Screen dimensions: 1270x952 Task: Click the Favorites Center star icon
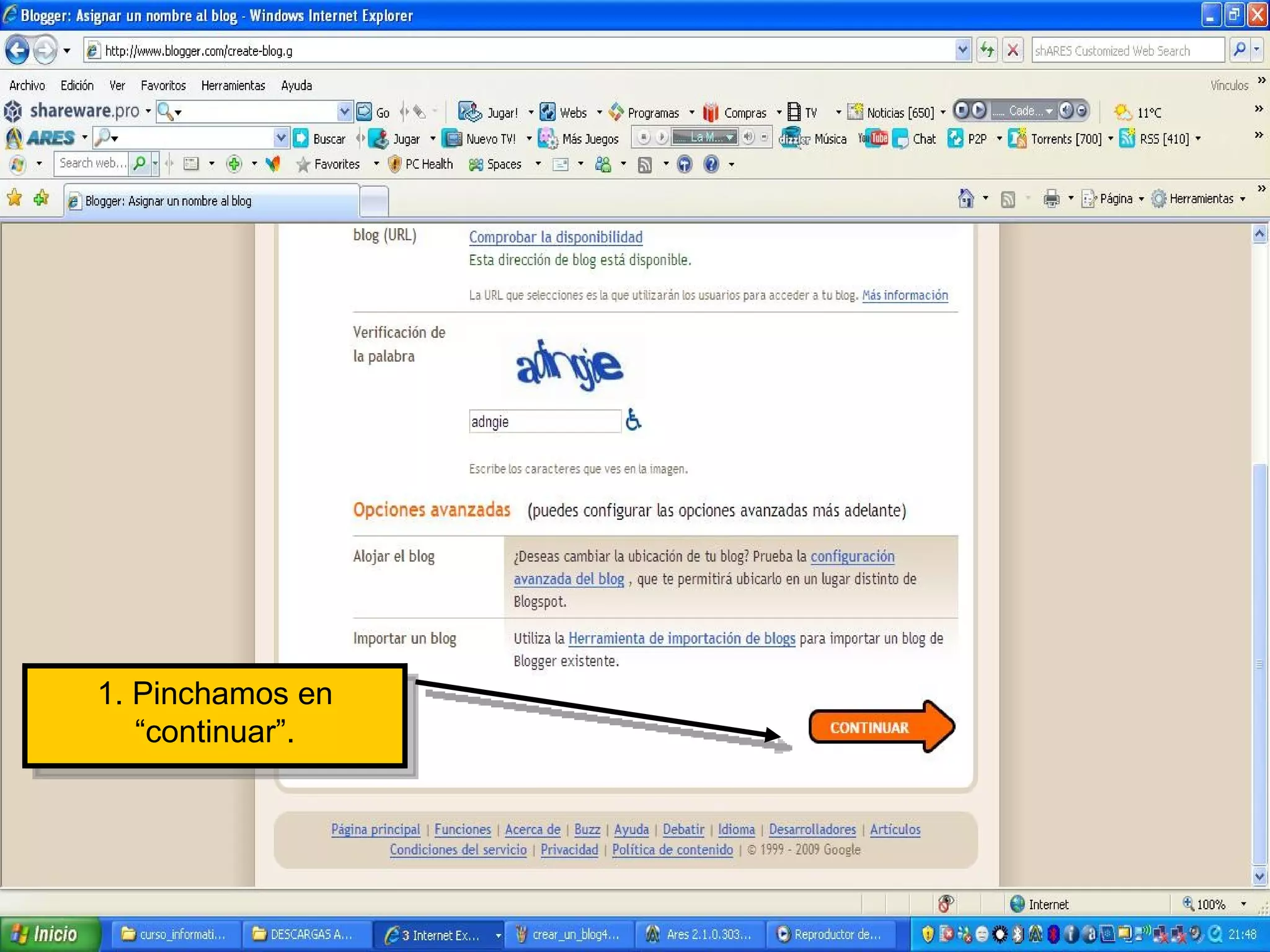tap(14, 198)
